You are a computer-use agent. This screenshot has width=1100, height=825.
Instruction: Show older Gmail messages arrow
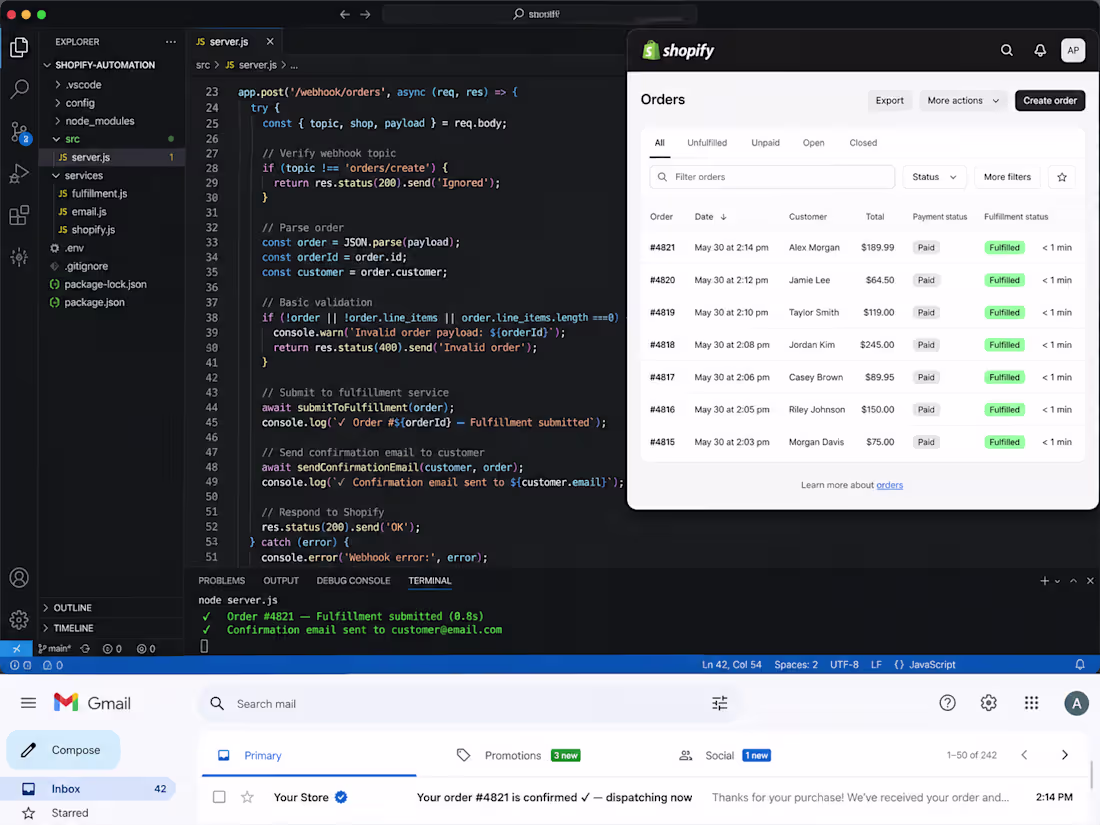[x=1065, y=755]
